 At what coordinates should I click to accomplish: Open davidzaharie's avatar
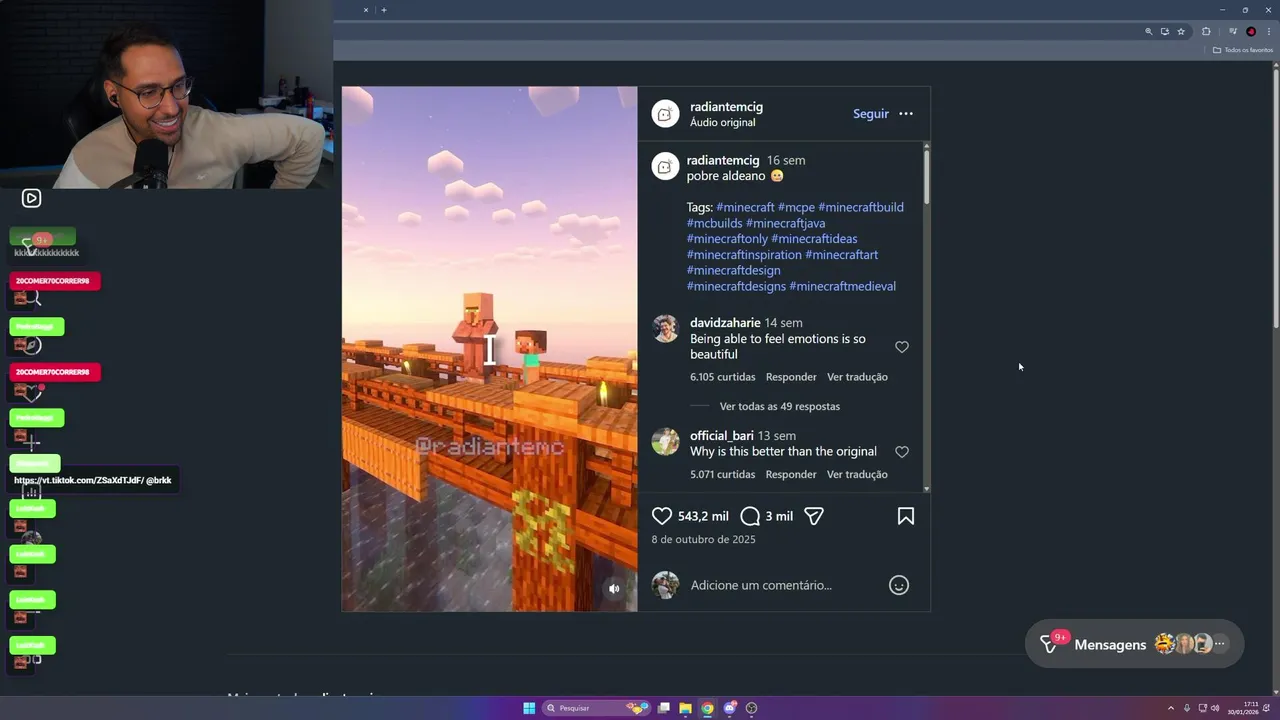click(665, 329)
